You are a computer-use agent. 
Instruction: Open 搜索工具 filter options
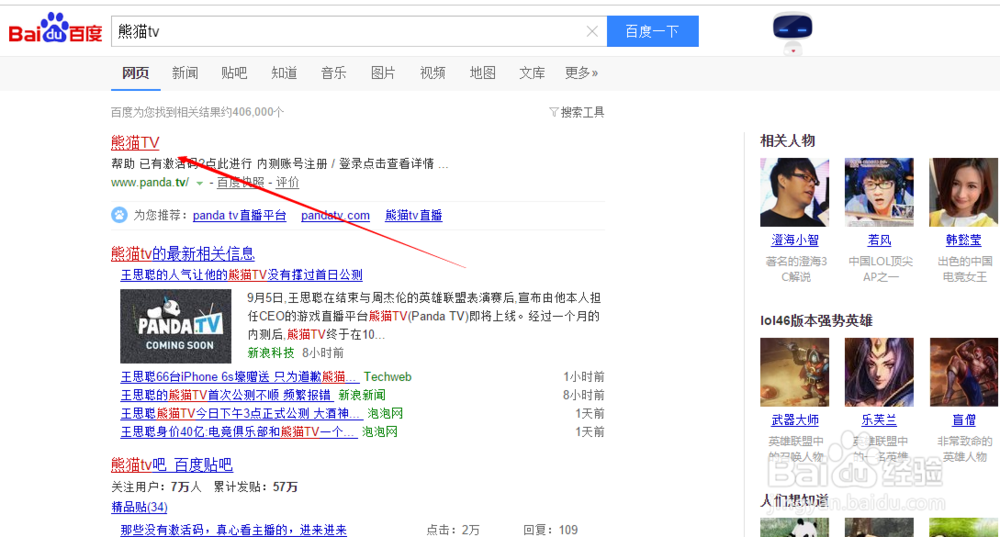coord(577,112)
